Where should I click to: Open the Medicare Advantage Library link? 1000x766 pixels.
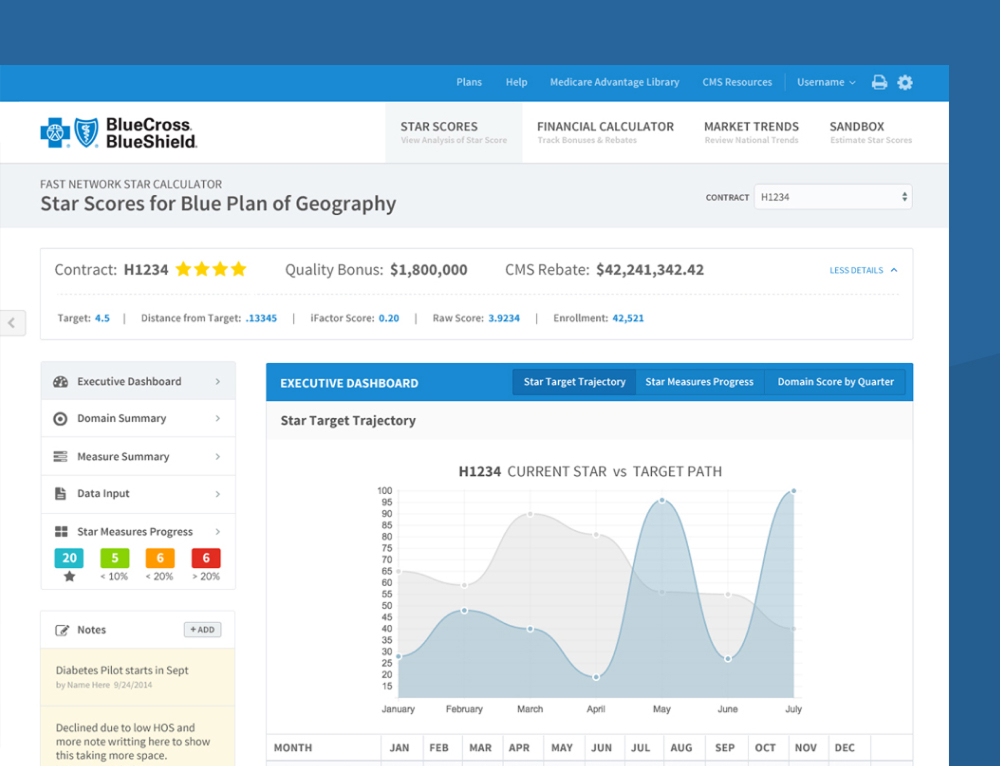tap(614, 83)
